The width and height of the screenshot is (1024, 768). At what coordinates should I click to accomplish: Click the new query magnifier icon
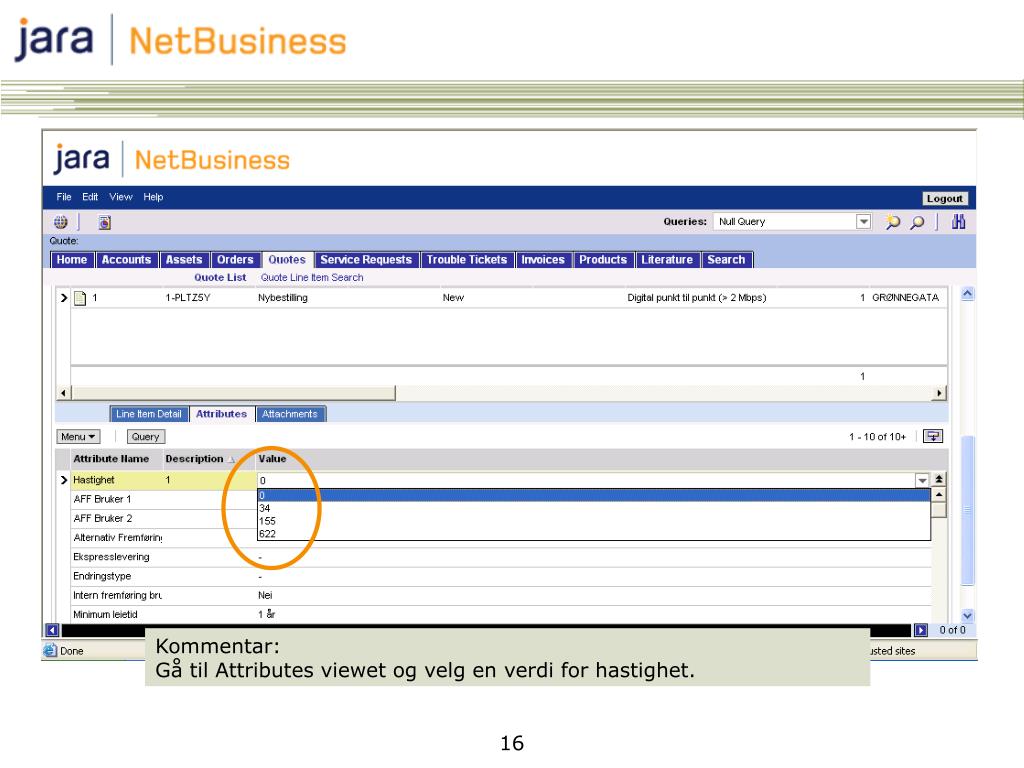pyautogui.click(x=892, y=222)
